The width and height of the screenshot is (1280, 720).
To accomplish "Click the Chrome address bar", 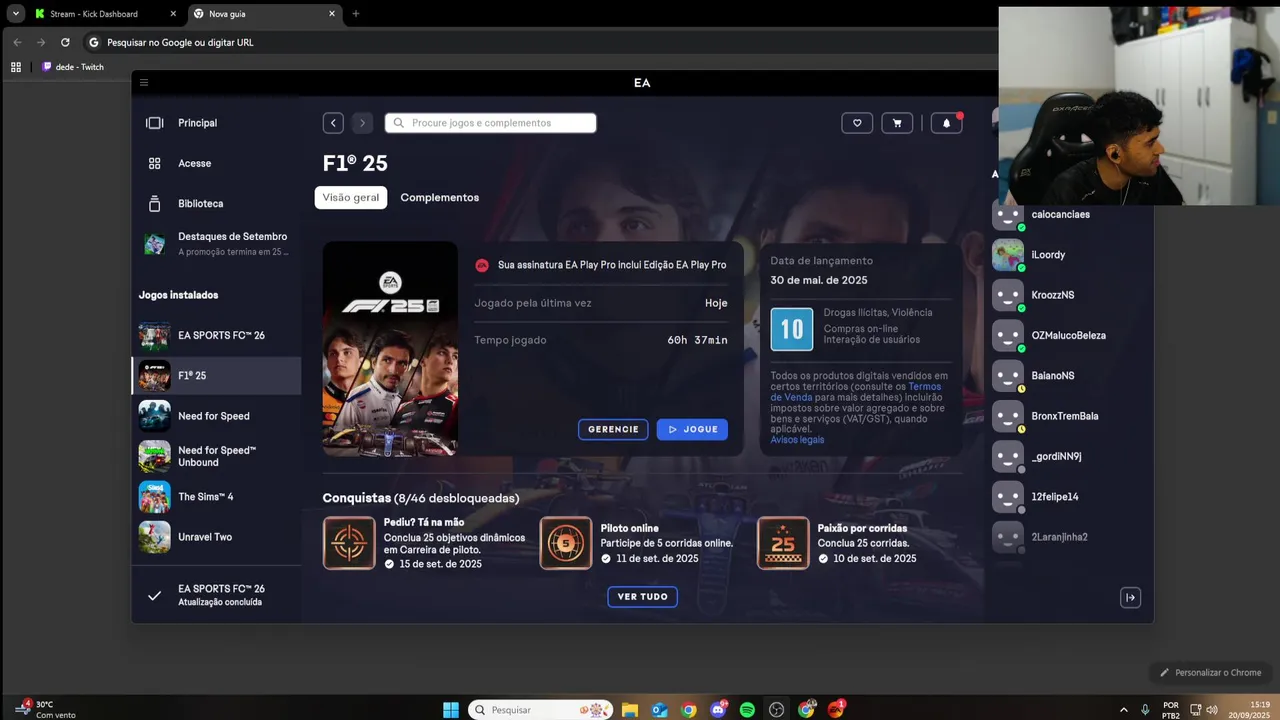I will 540,42.
